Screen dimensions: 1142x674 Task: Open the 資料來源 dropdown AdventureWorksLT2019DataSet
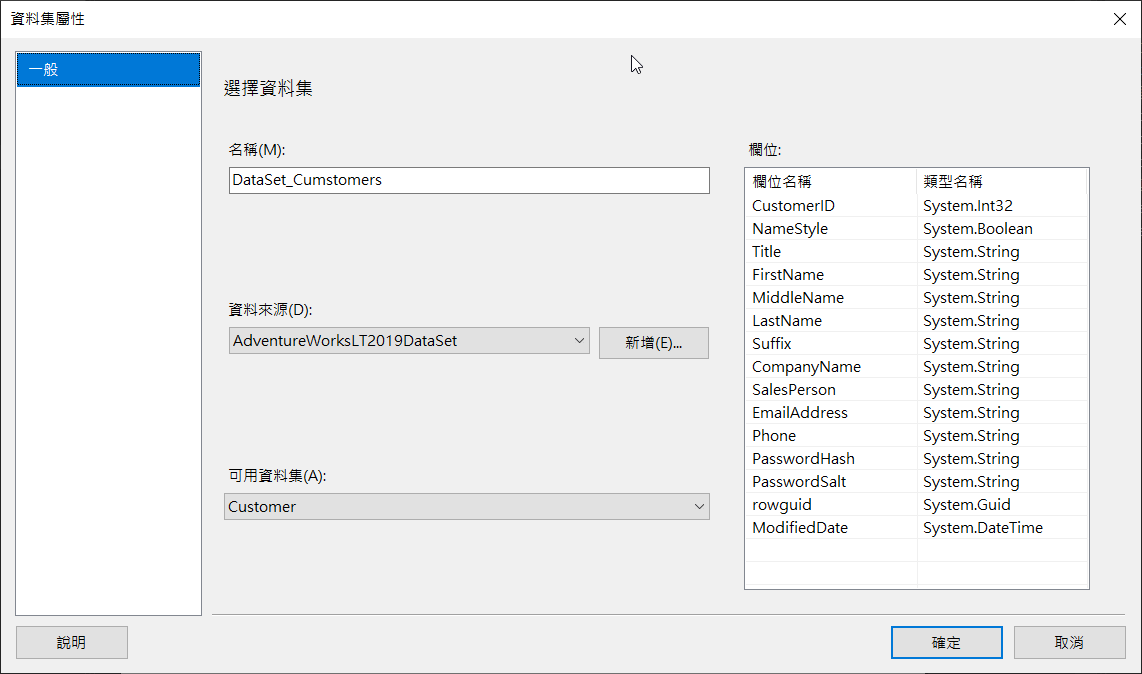[x=409, y=340]
